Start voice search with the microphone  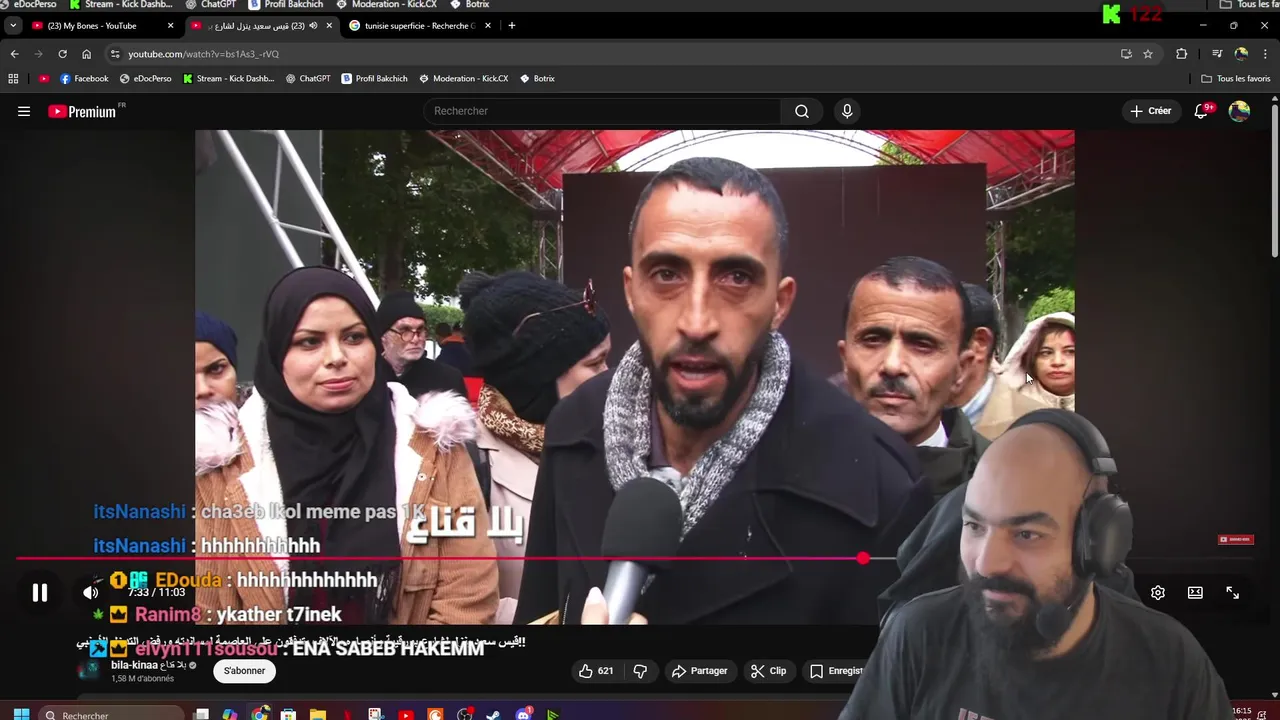pos(847,111)
